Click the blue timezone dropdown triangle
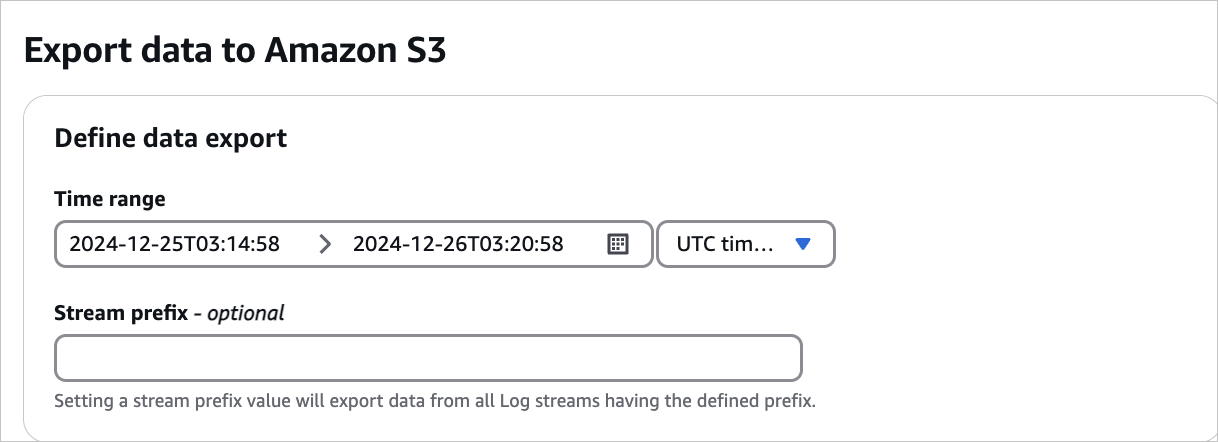Screen dimensions: 1218x442 [x=802, y=244]
